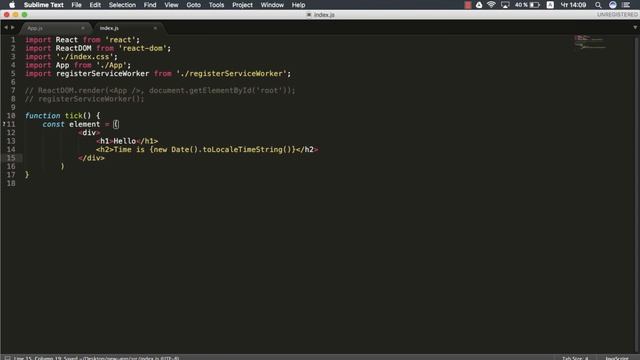The height and width of the screenshot is (360, 640).
Task: Open the Tab Size selector in status bar
Action: [x=575, y=358]
